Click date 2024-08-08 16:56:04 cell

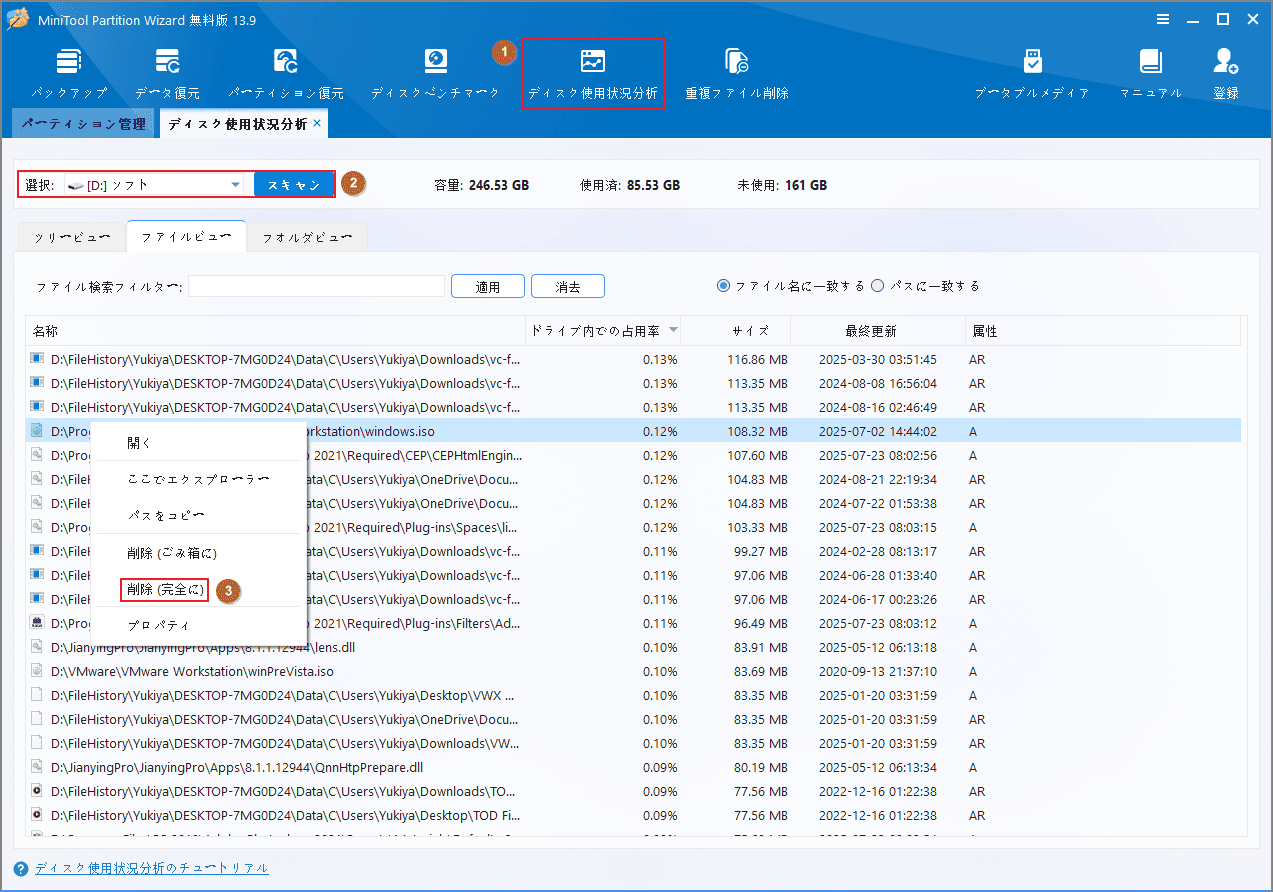tap(877, 383)
